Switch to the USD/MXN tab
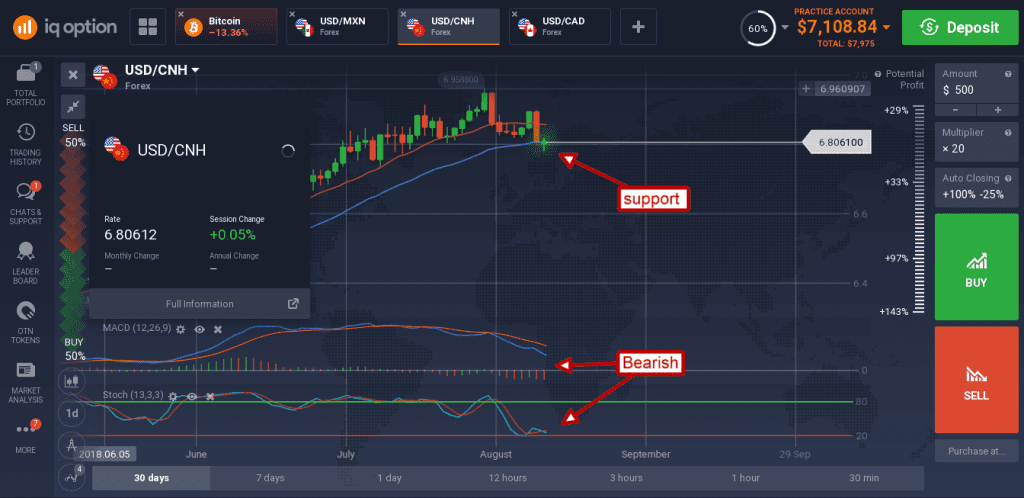Viewport: 1024px width, 498px height. pyautogui.click(x=338, y=27)
